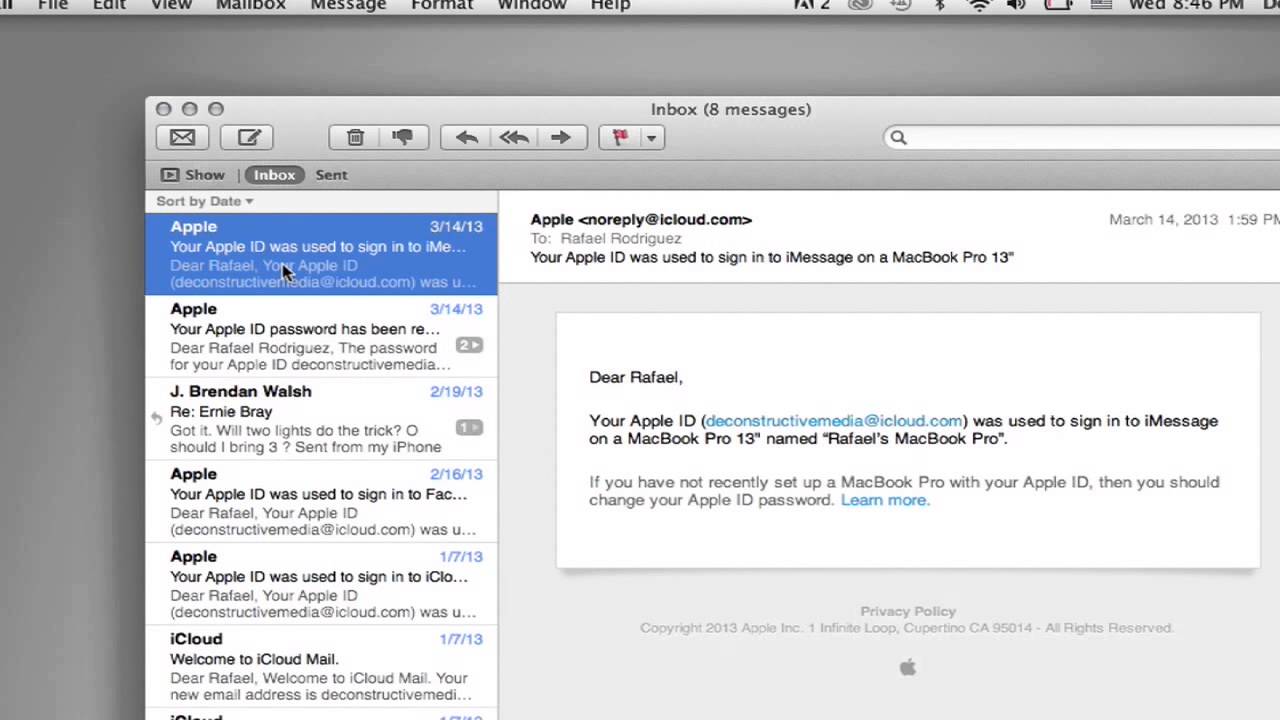Open the Sort by Date dropdown
Screen dimensions: 1280x720
tap(205, 201)
